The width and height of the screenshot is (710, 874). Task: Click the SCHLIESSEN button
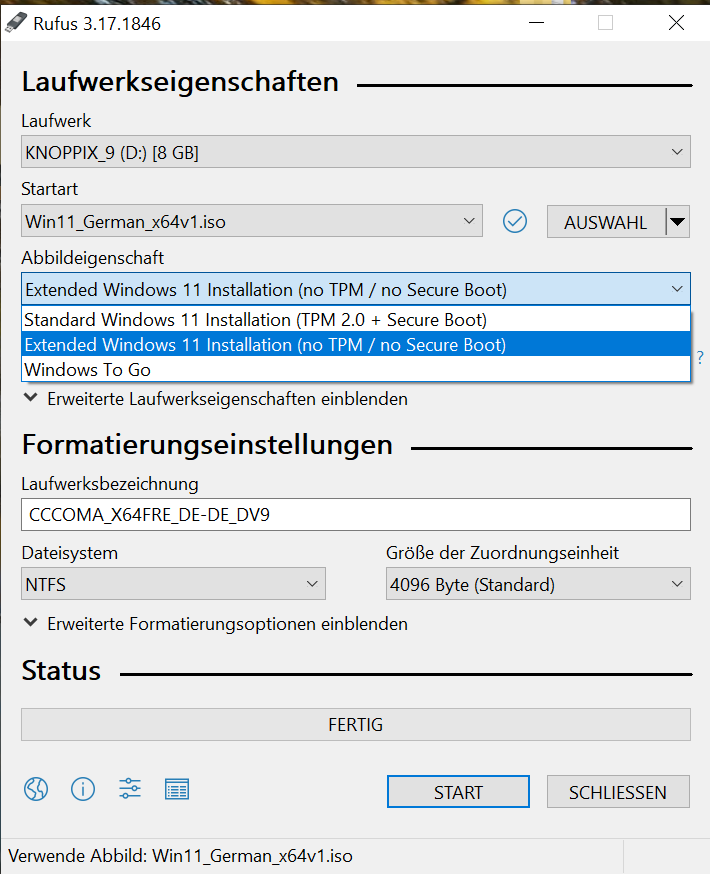pos(618,792)
